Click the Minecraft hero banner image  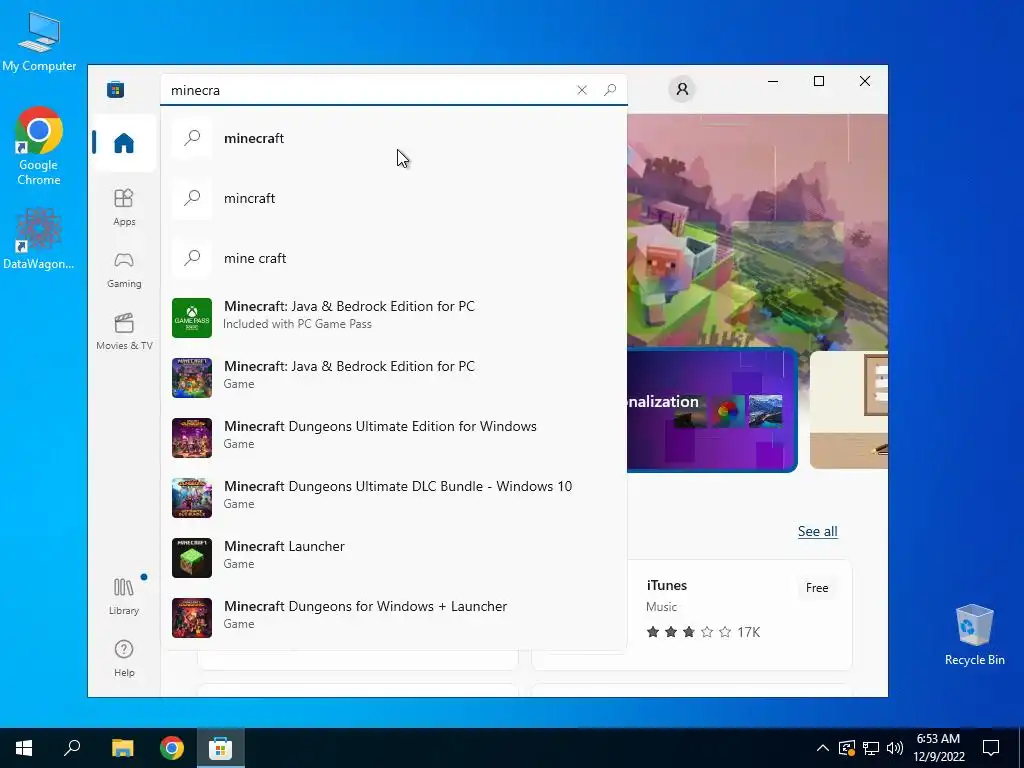tap(758, 232)
